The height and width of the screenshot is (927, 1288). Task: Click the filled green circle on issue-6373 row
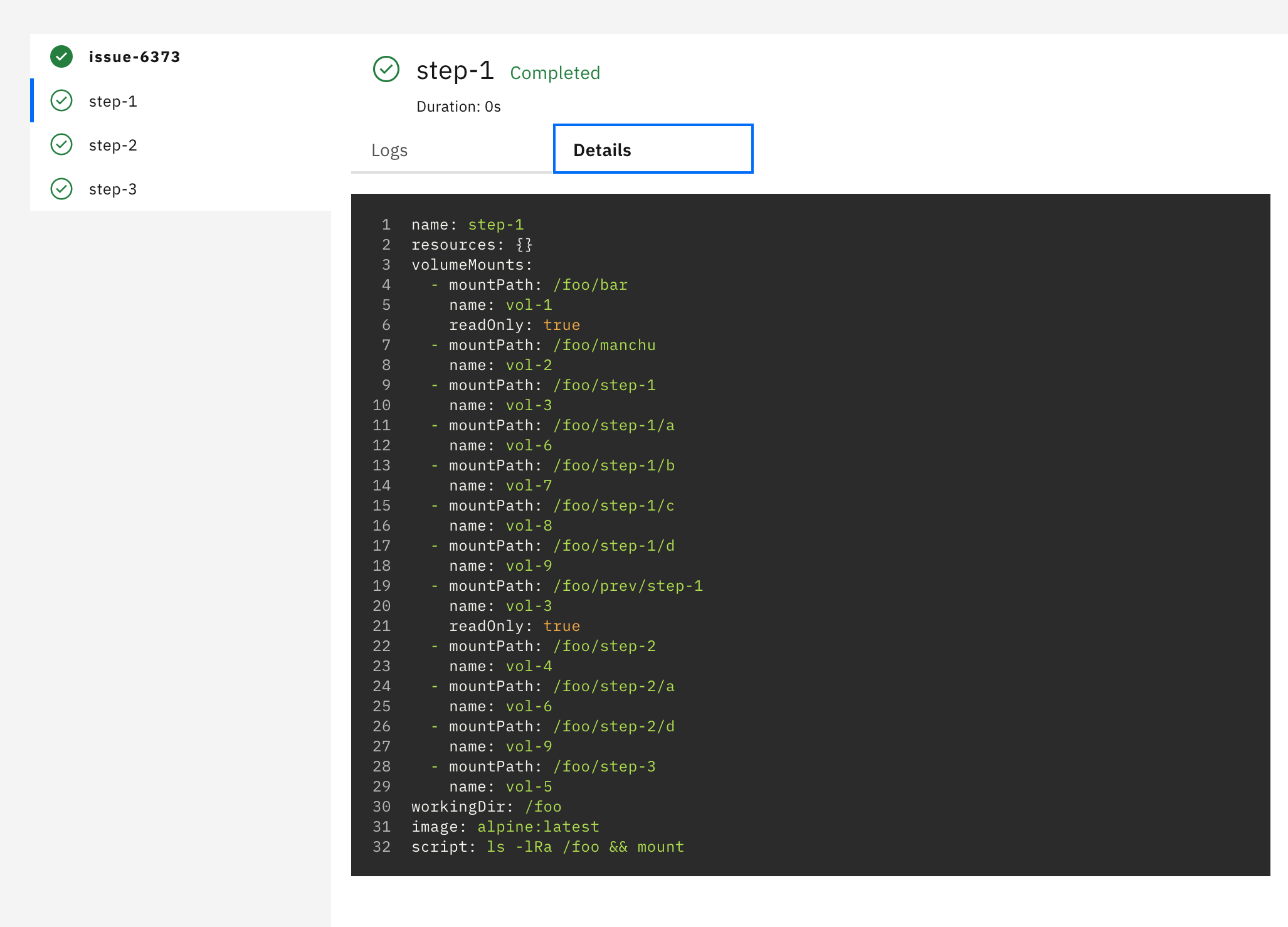coord(61,56)
